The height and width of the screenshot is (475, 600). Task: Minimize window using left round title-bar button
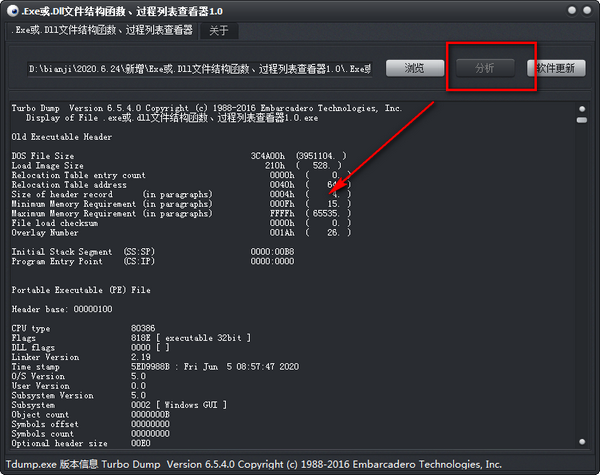[x=572, y=10]
